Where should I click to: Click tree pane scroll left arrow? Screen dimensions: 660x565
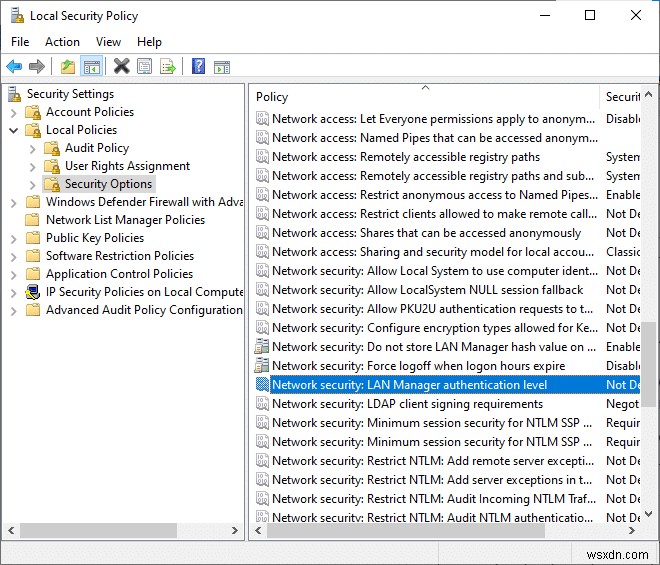pos(11,530)
